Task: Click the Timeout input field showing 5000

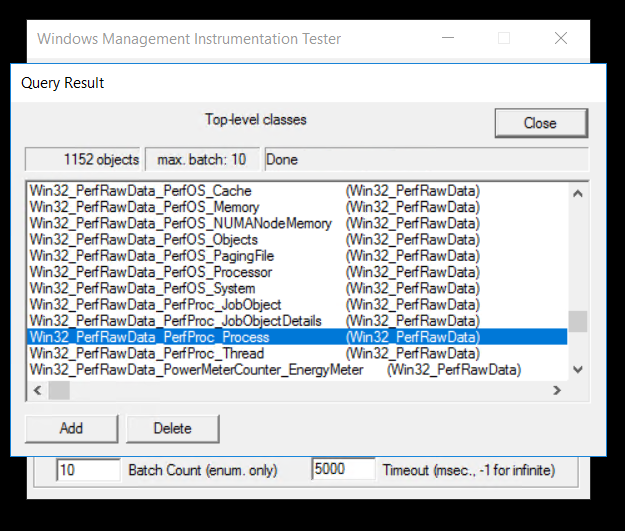Action: coord(343,469)
